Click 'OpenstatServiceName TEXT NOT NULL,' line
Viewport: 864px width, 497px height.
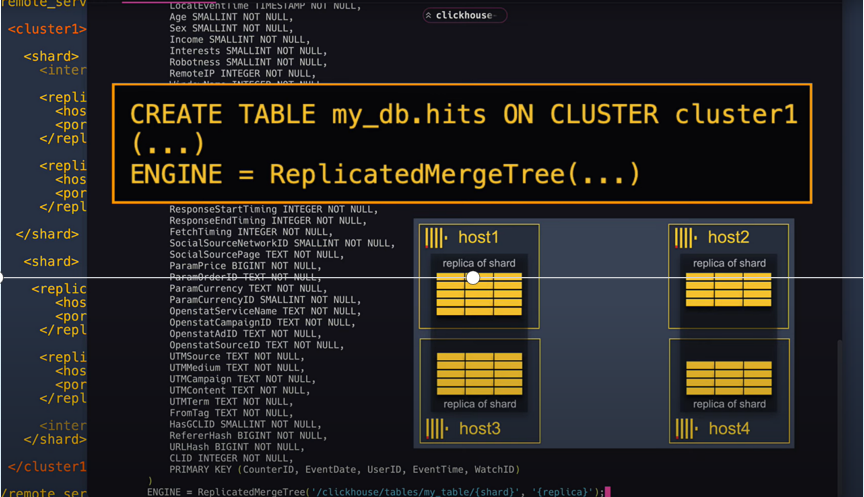[x=265, y=311]
